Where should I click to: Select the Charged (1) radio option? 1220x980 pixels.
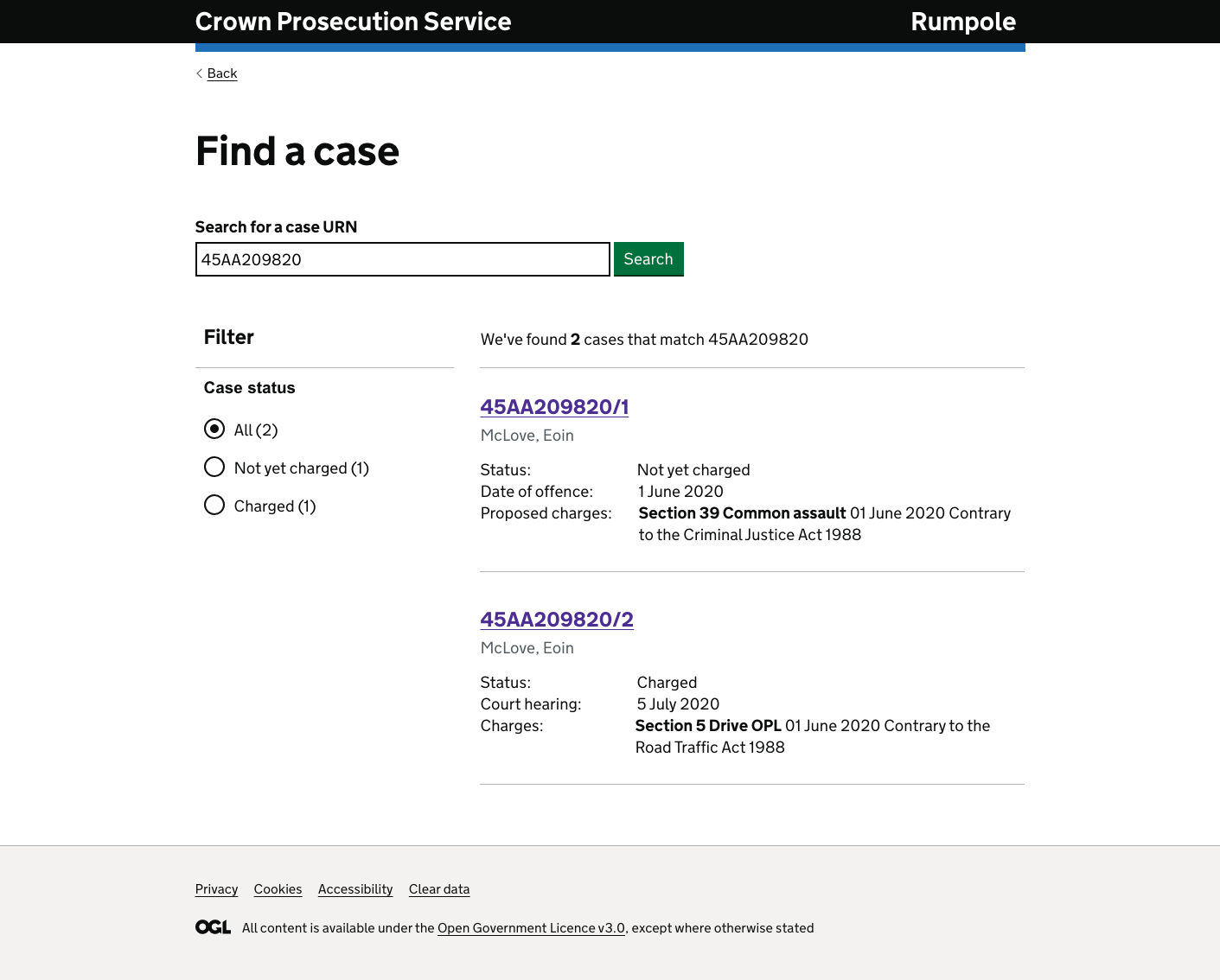pos(214,506)
